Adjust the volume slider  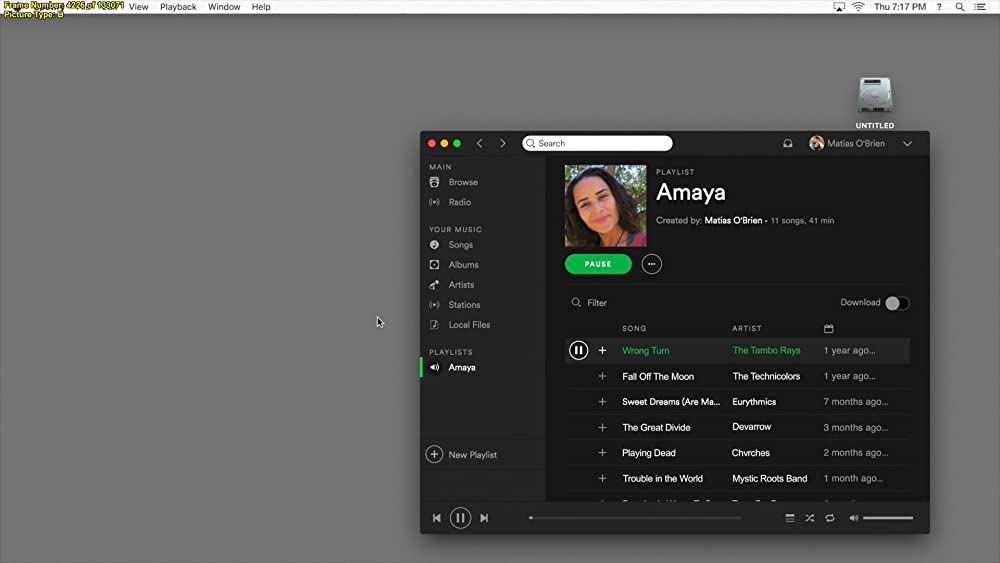point(888,518)
